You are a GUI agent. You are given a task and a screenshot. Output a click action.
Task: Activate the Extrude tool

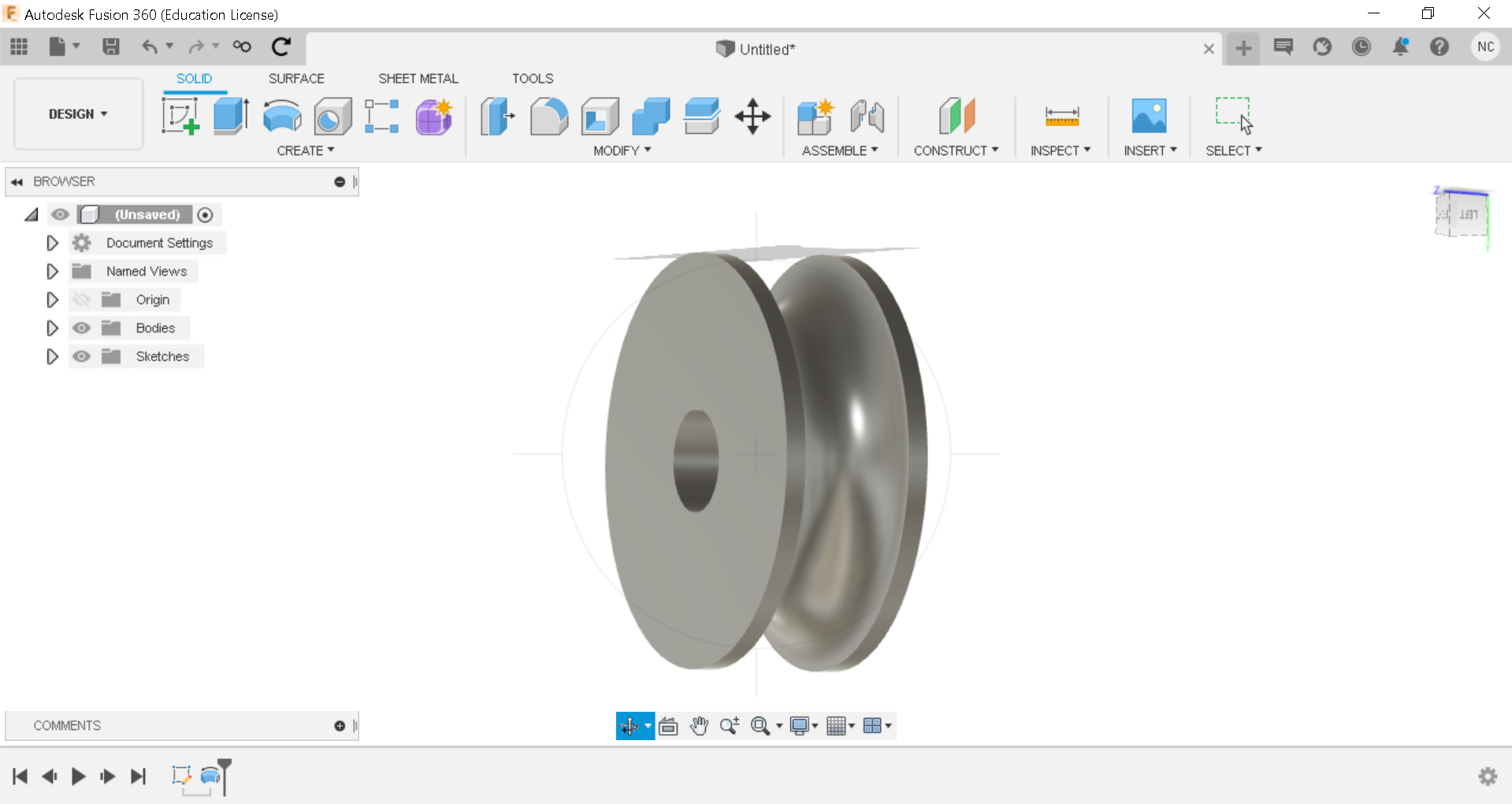230,117
